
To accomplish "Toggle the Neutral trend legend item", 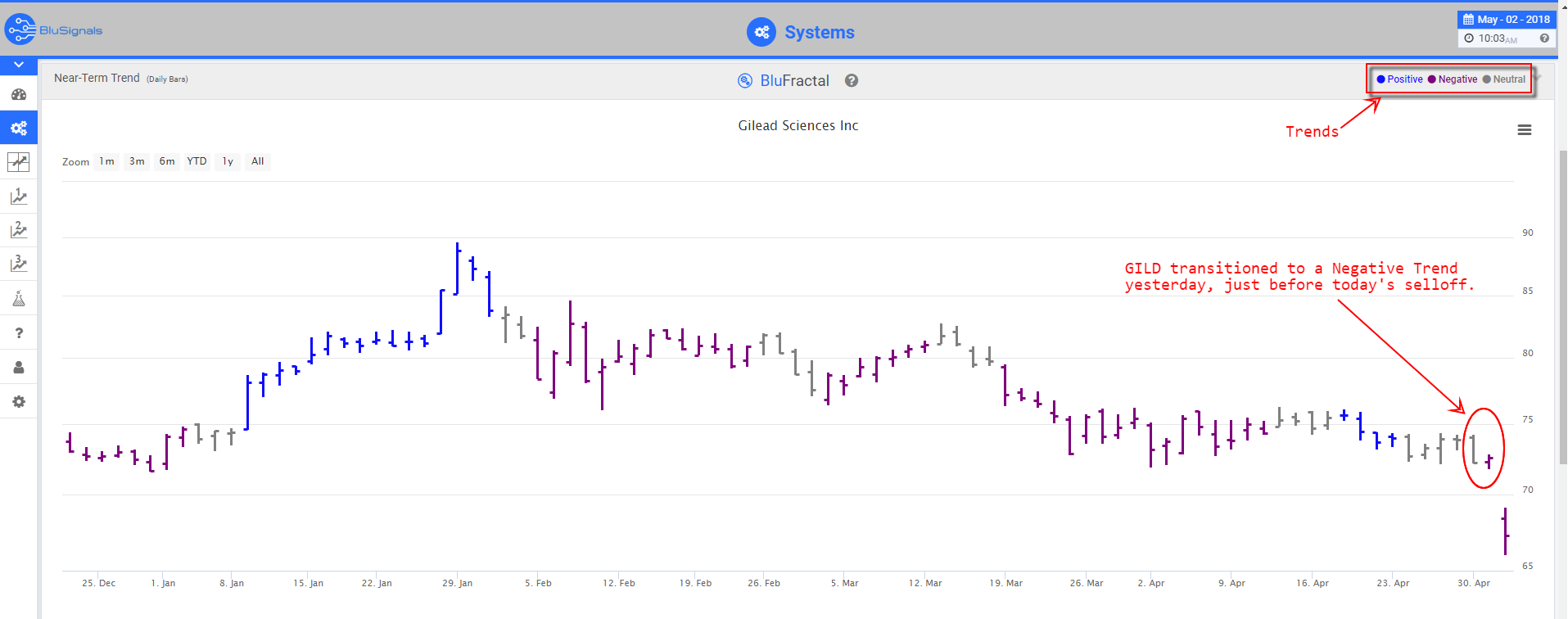I will click(1505, 79).
